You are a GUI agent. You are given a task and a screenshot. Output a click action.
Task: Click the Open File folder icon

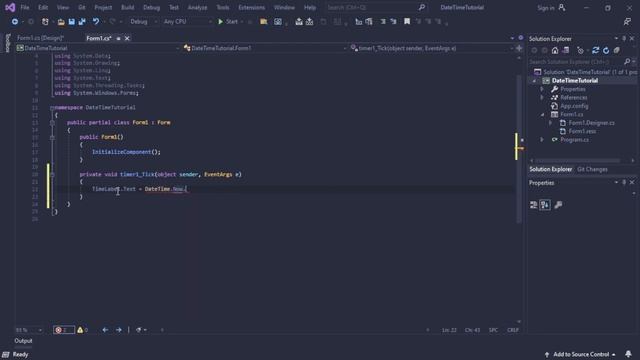(61, 22)
